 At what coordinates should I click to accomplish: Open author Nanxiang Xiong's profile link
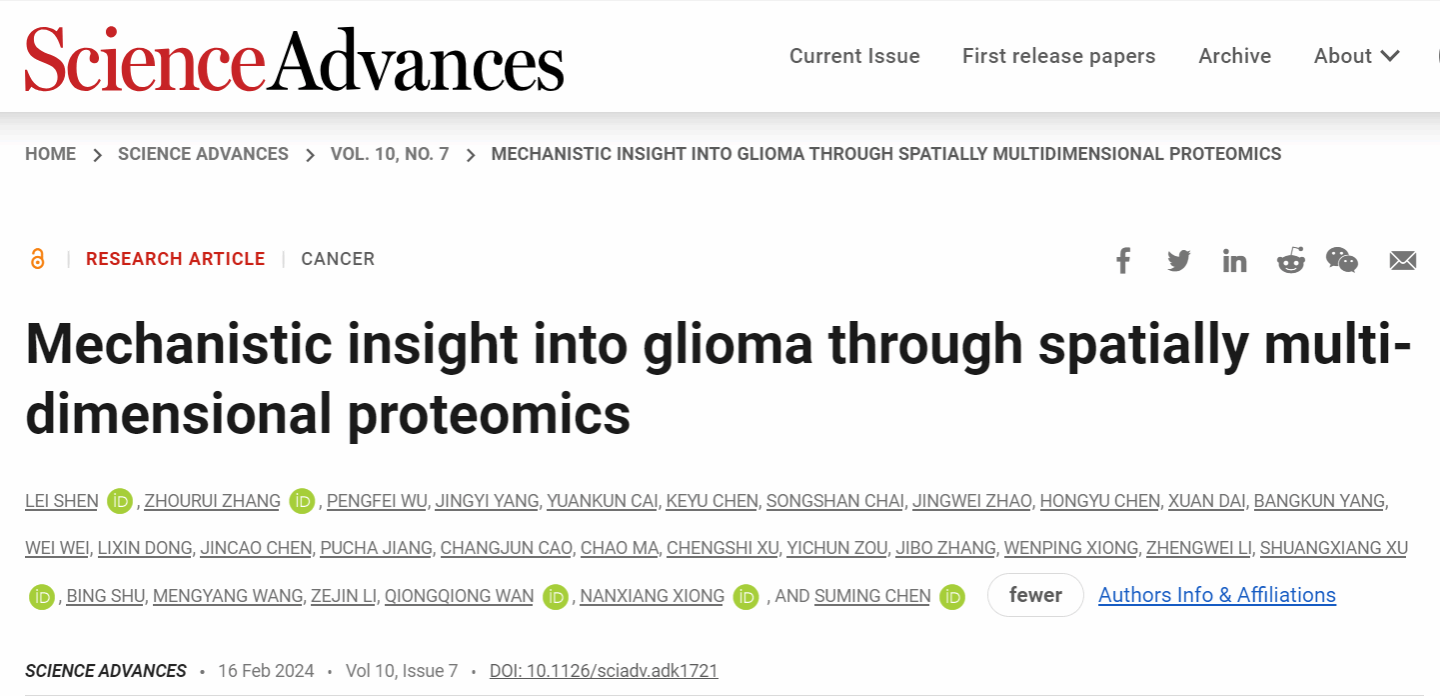652,596
